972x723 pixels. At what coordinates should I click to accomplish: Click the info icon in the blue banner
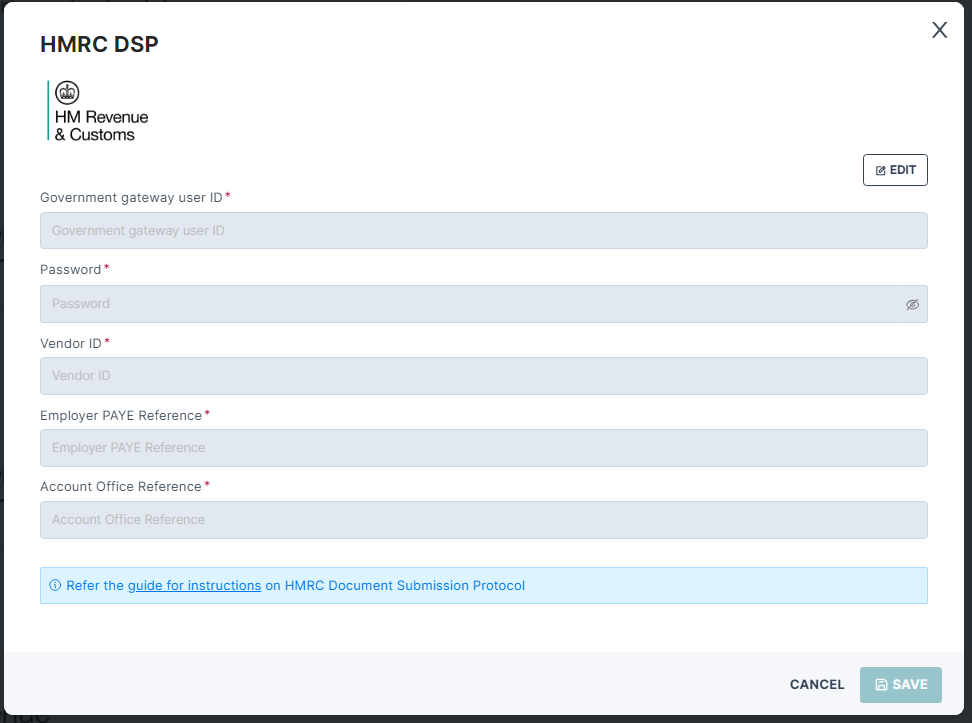click(x=55, y=585)
